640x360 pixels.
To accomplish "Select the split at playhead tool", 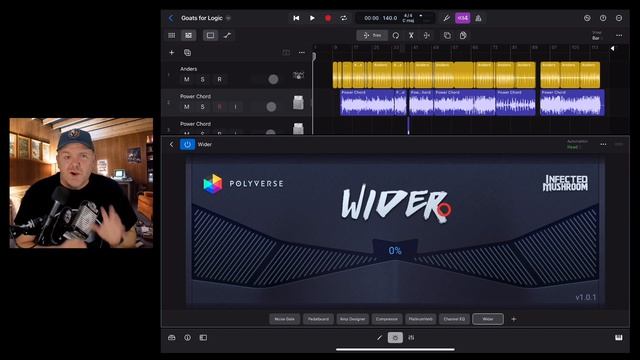I will coord(427,36).
